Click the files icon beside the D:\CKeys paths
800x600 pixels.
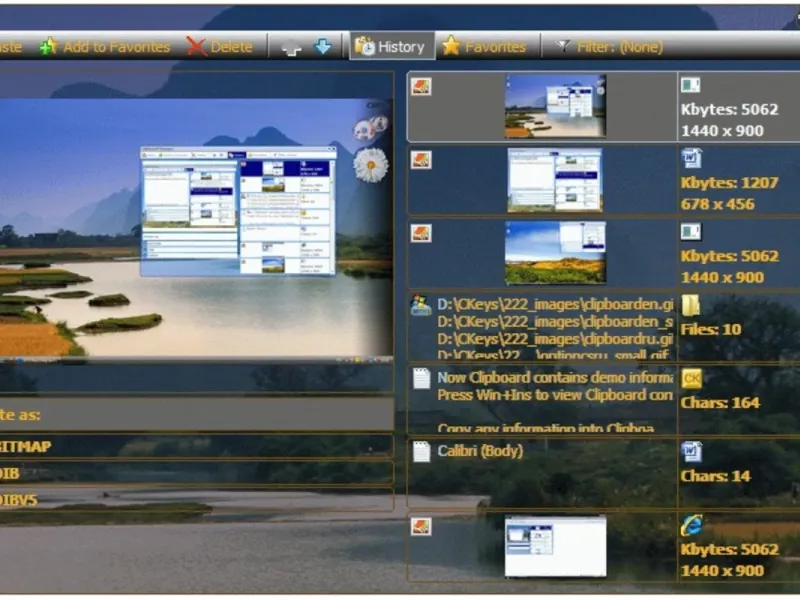[421, 305]
